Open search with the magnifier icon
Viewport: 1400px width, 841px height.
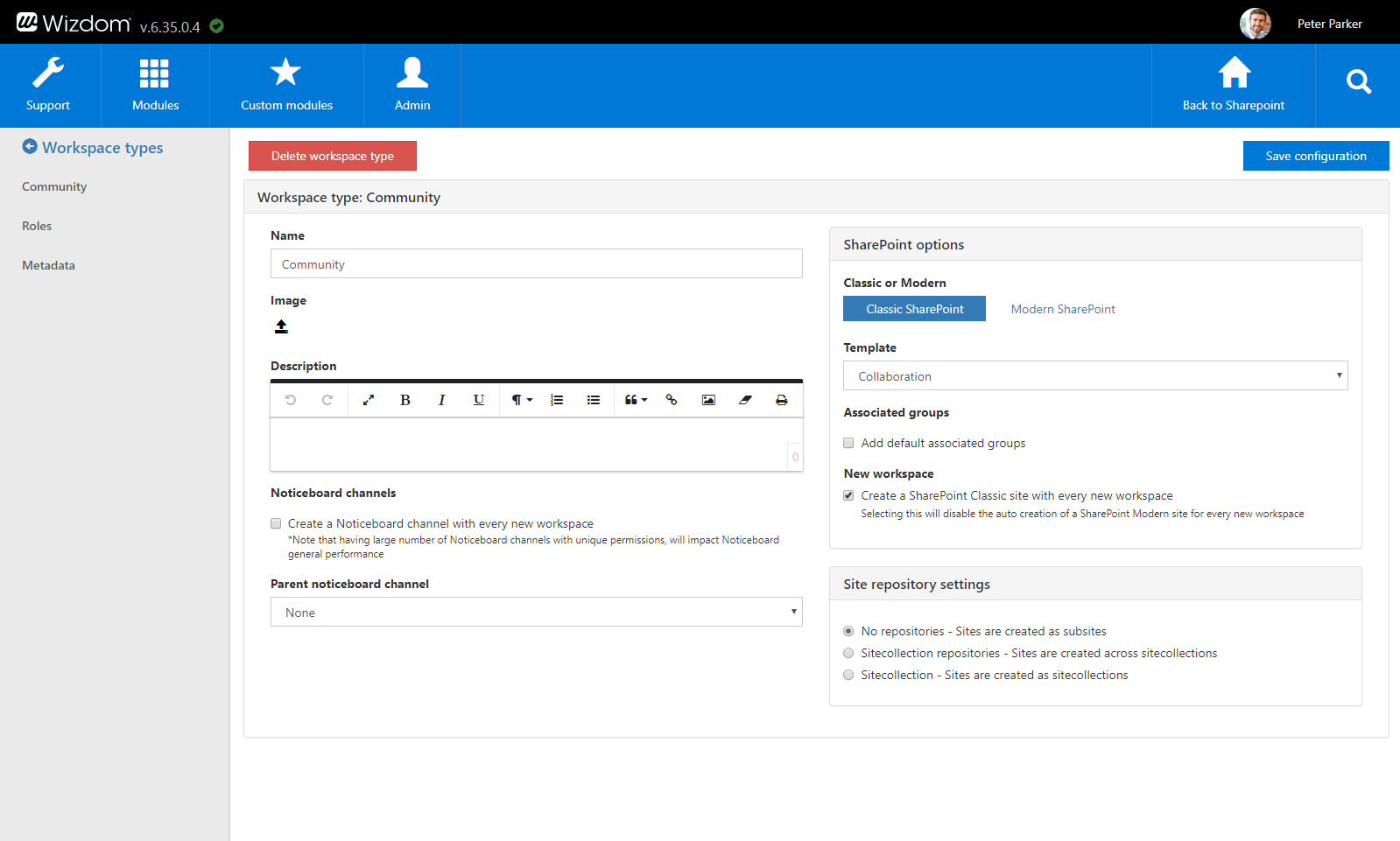point(1358,83)
